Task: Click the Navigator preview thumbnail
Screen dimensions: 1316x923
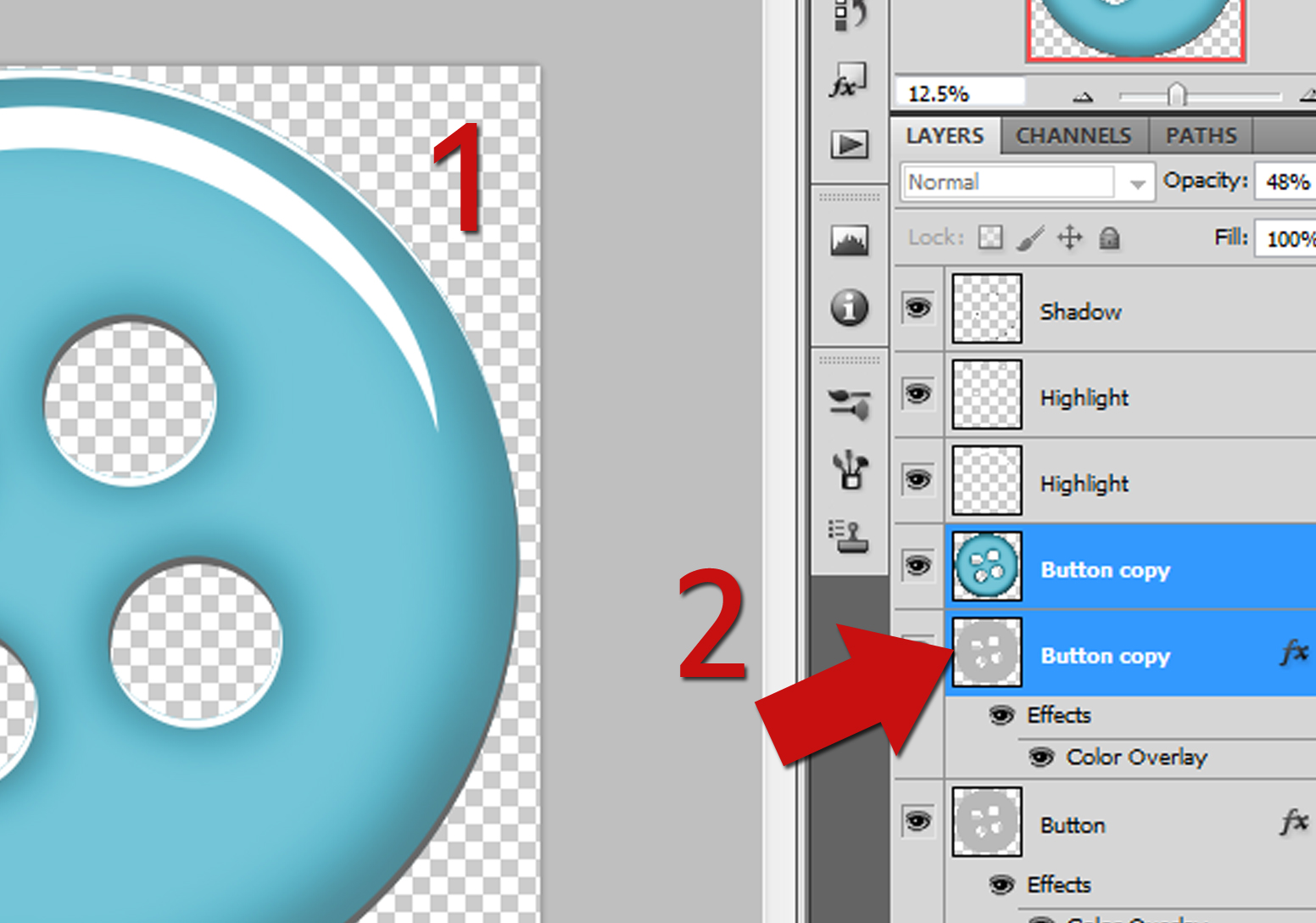Action: click(x=1135, y=30)
